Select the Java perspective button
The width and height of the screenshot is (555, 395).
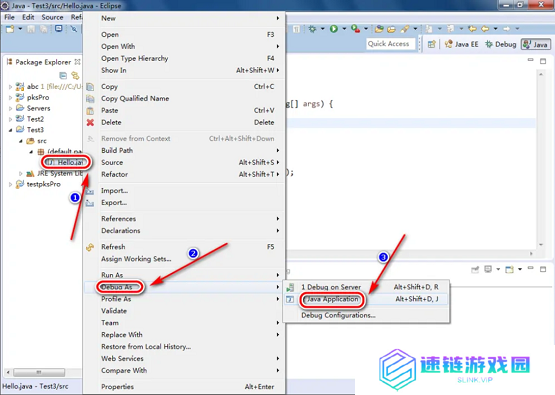click(536, 44)
